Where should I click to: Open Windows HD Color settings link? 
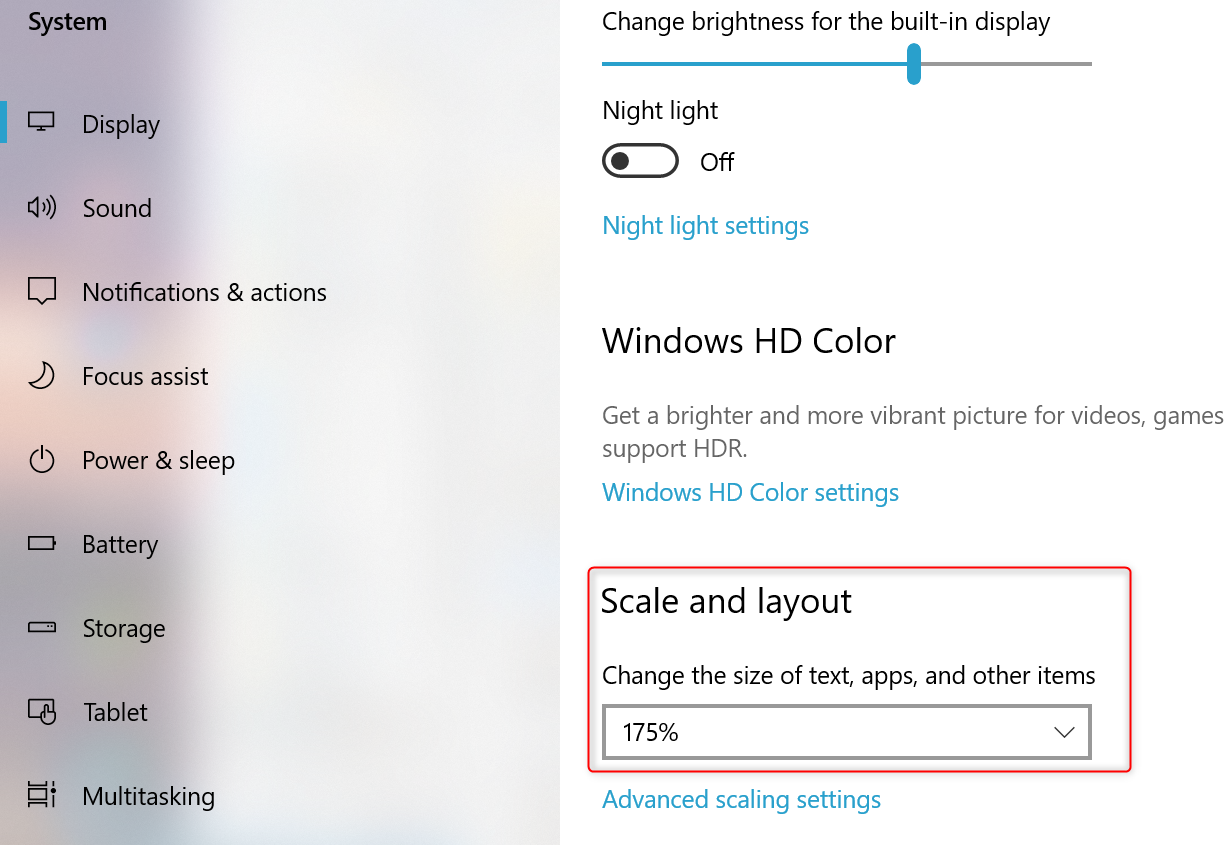[x=750, y=493]
